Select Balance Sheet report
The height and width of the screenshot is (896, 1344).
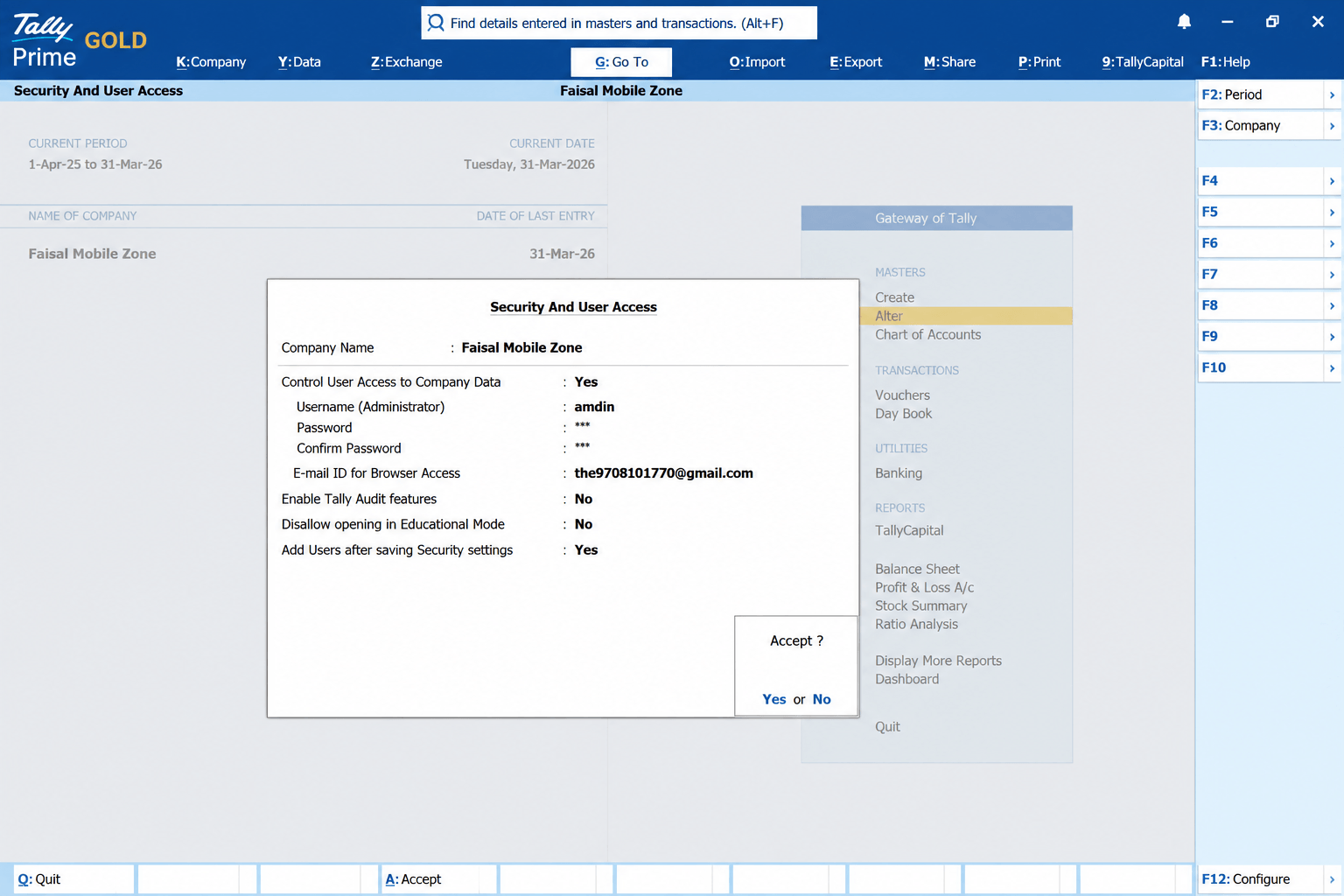917,569
